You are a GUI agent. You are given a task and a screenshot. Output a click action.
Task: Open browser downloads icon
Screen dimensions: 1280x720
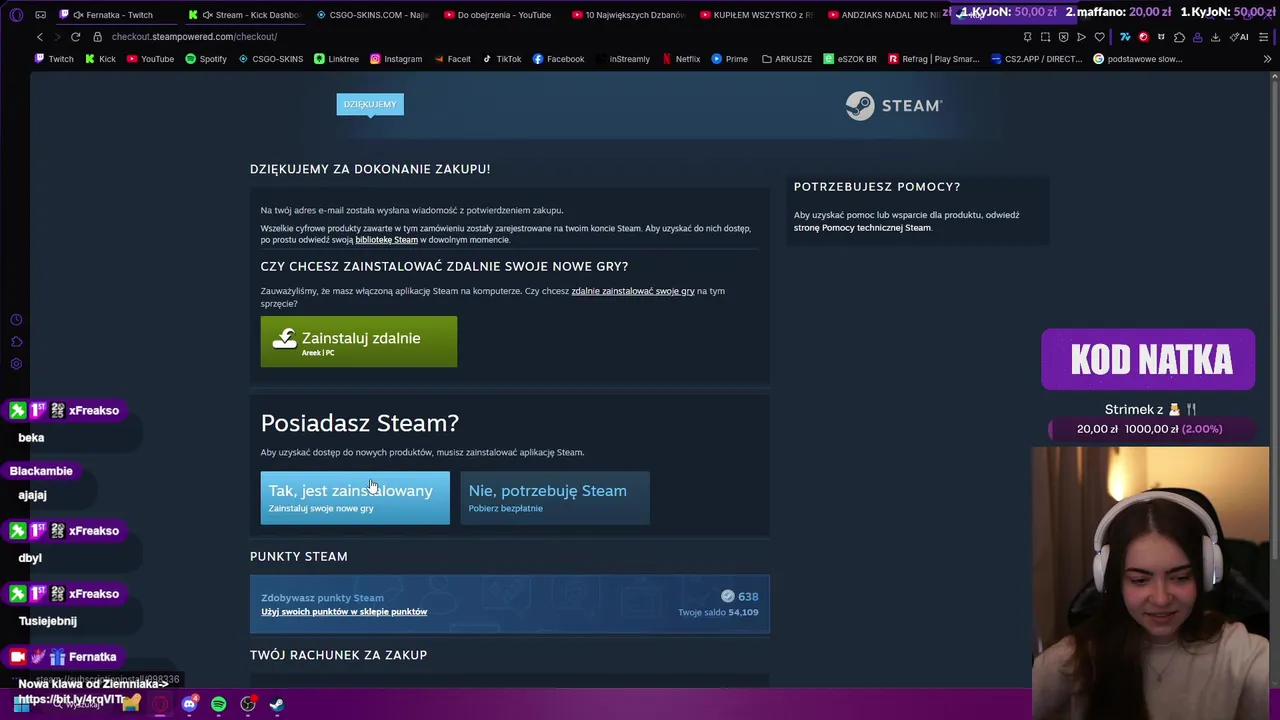pyautogui.click(x=1215, y=37)
